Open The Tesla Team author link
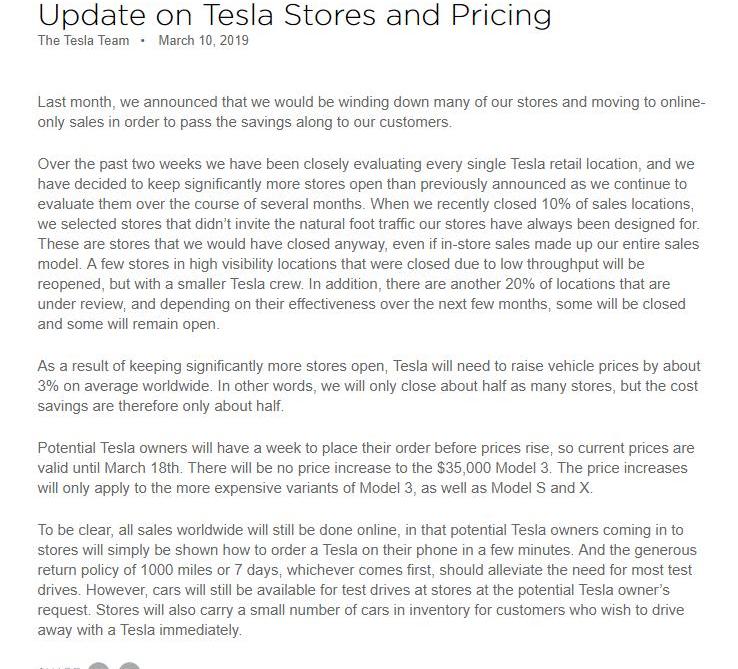Screen dimensions: 738x669 pyautogui.click(x=83, y=41)
